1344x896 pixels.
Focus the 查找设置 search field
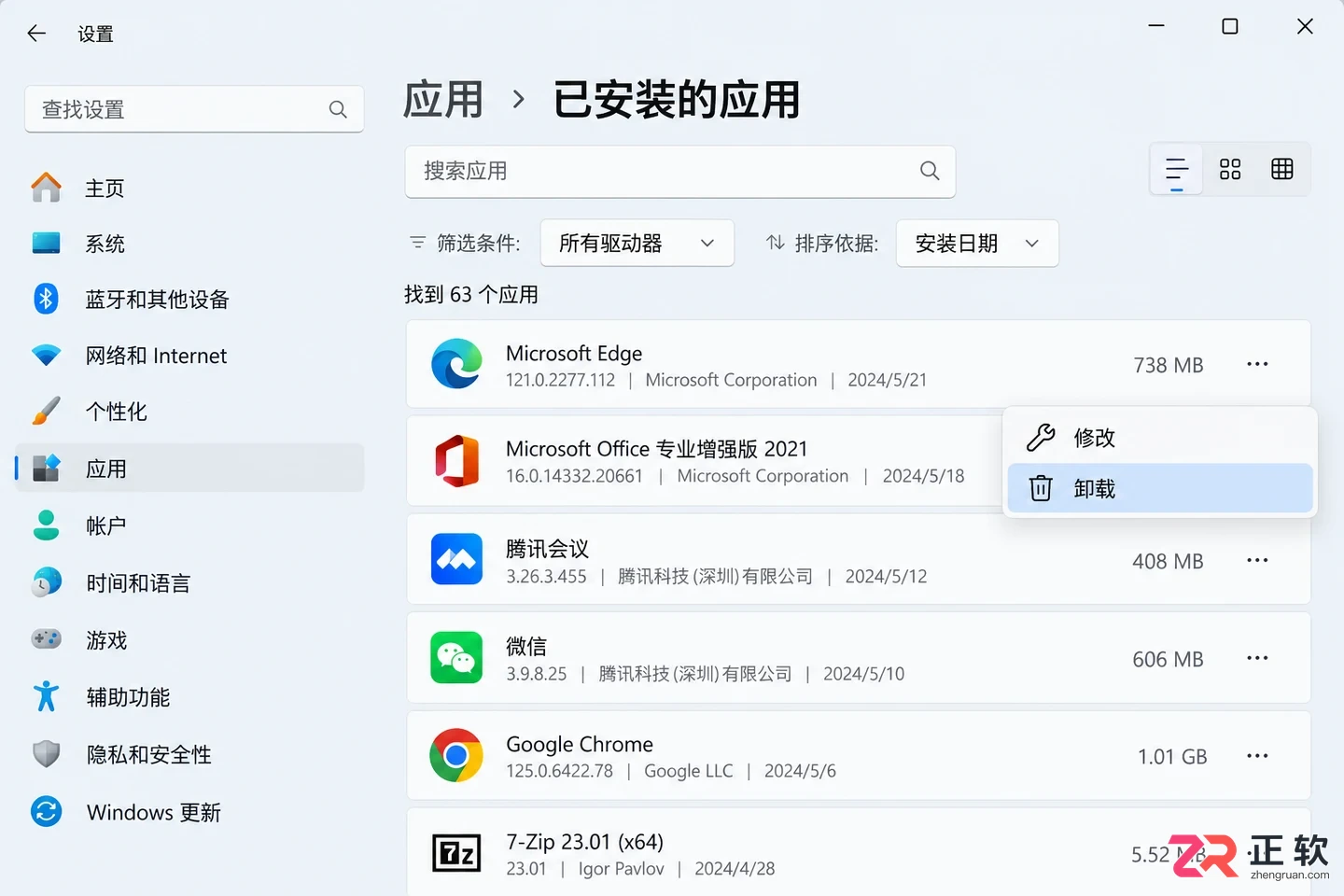click(194, 109)
